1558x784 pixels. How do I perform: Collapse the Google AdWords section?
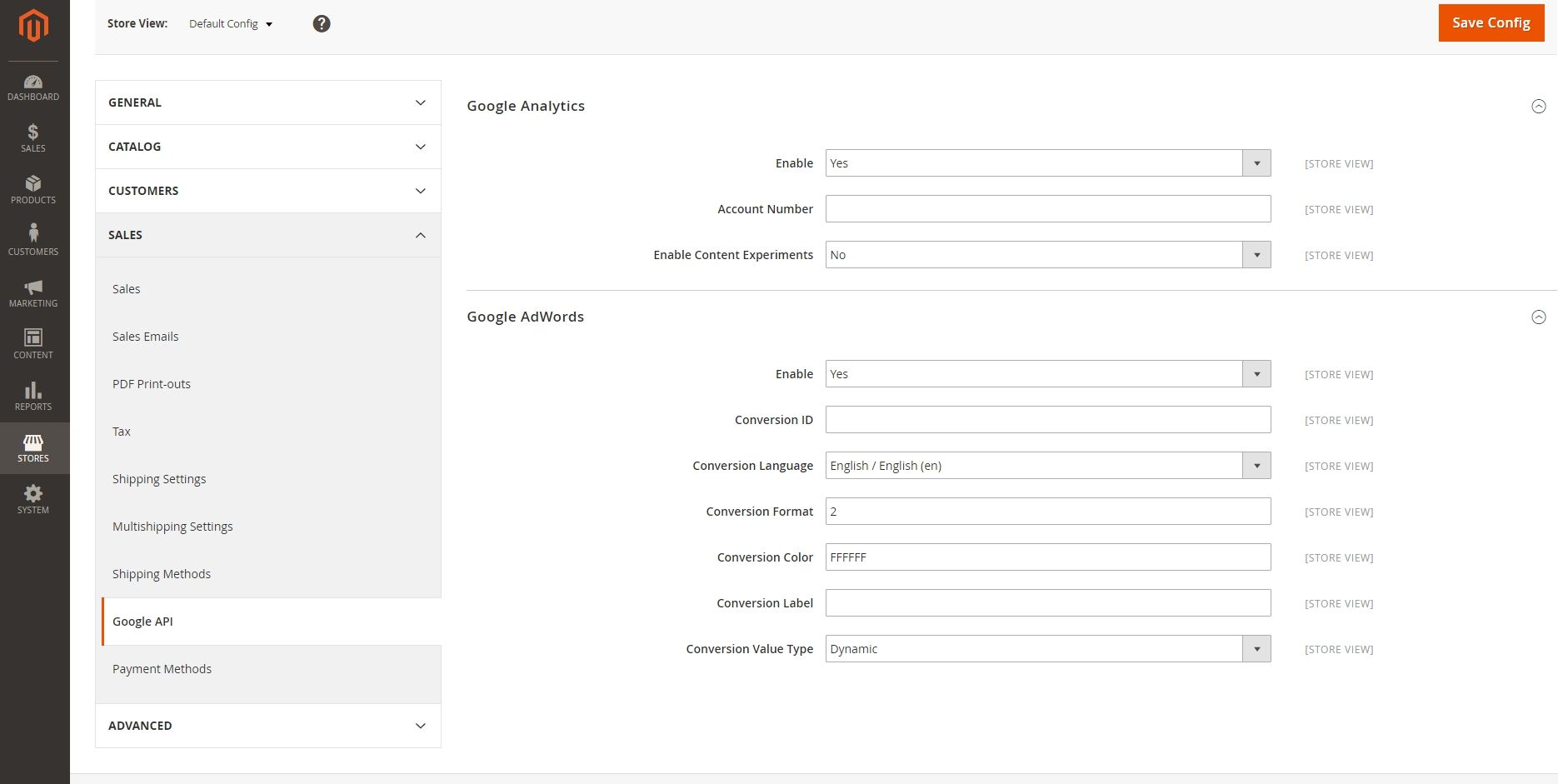1539,317
